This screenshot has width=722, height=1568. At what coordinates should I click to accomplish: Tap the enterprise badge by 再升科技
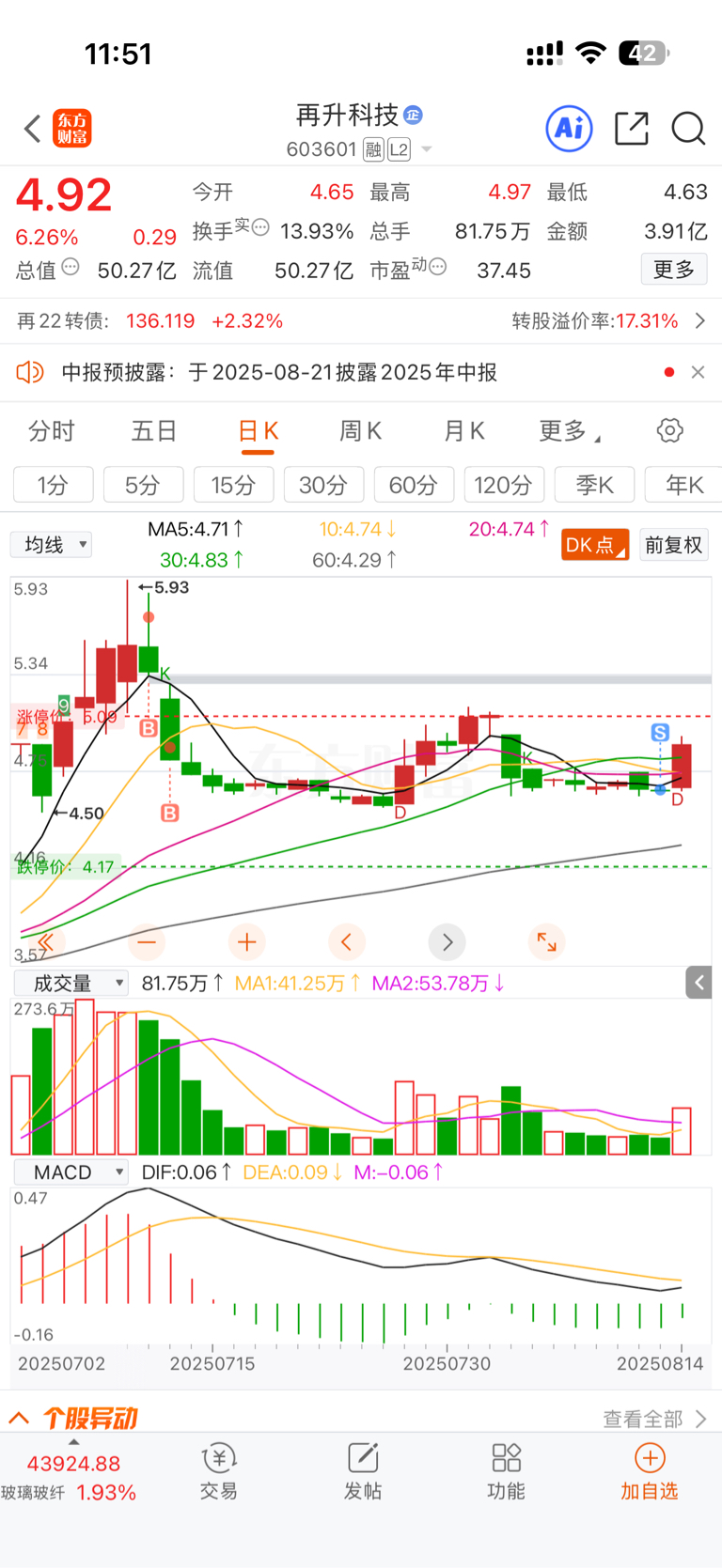[x=413, y=115]
